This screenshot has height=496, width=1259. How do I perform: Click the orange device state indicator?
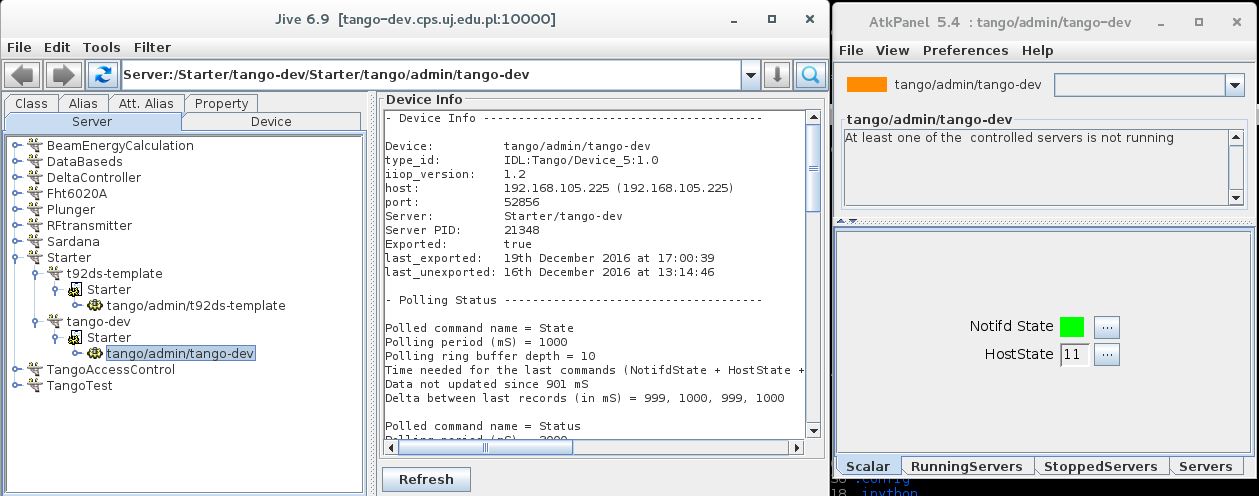click(866, 85)
